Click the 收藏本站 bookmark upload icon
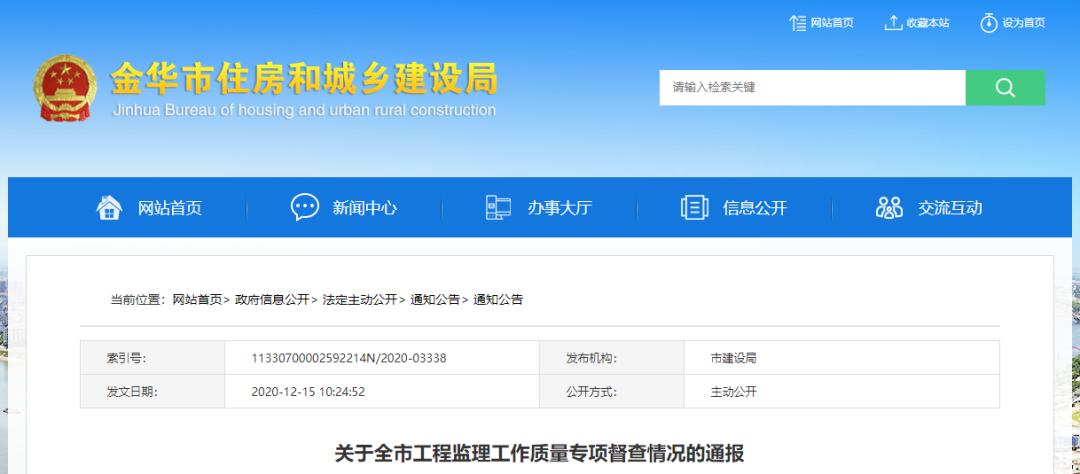This screenshot has height=474, width=1080. click(893, 22)
